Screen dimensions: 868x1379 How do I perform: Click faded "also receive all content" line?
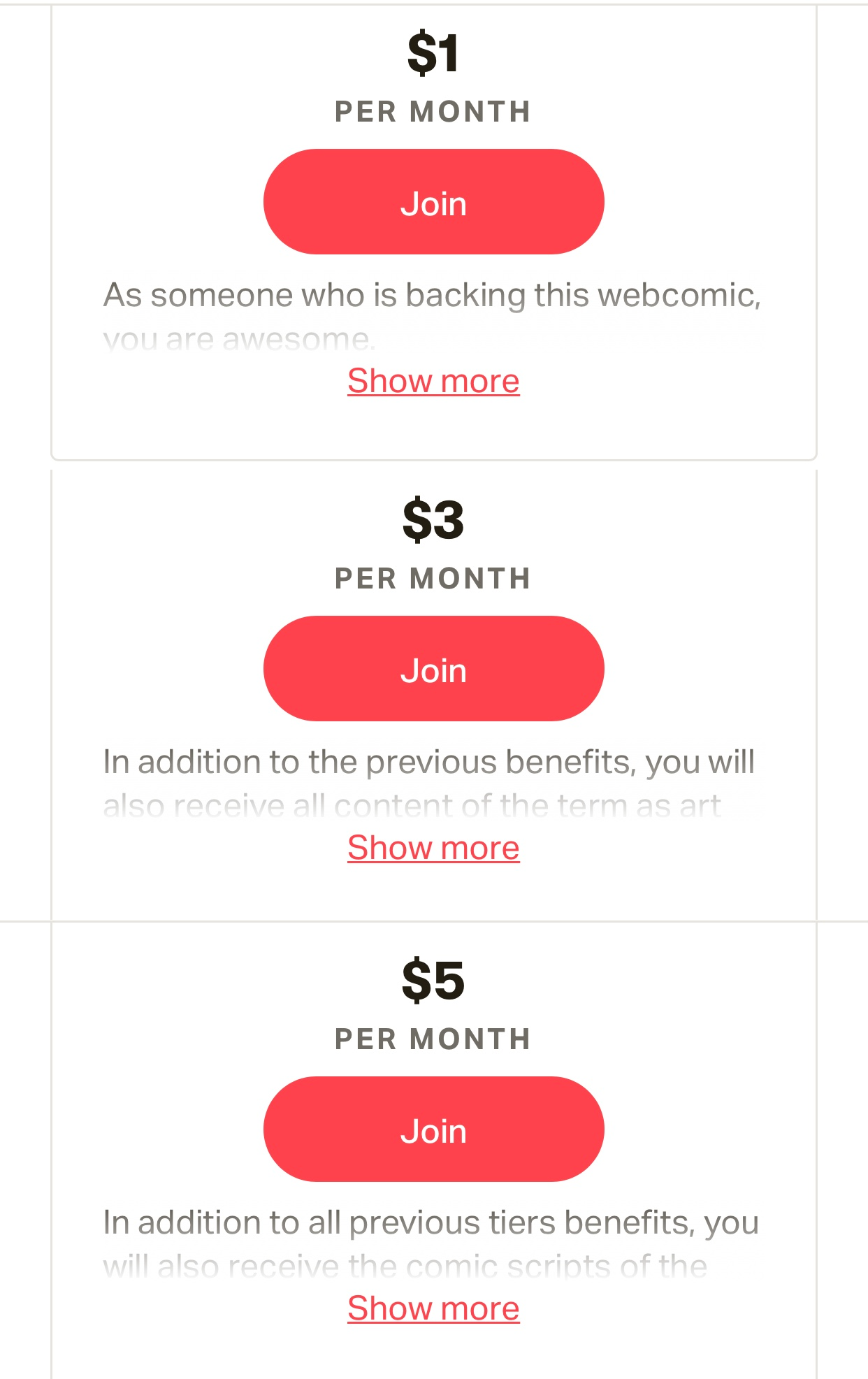[412, 807]
